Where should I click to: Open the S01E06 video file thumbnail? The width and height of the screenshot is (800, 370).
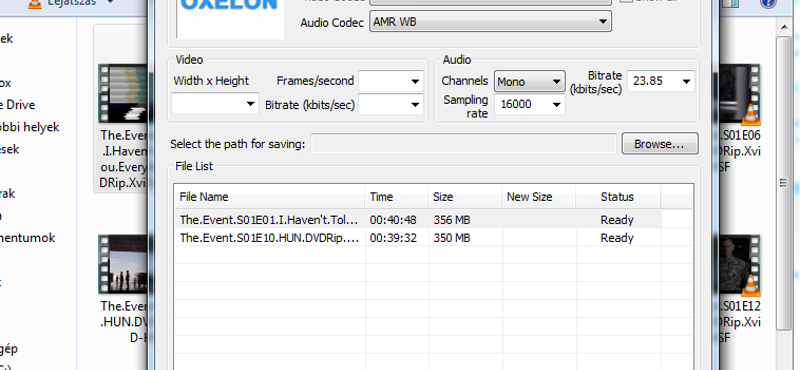coord(740,94)
